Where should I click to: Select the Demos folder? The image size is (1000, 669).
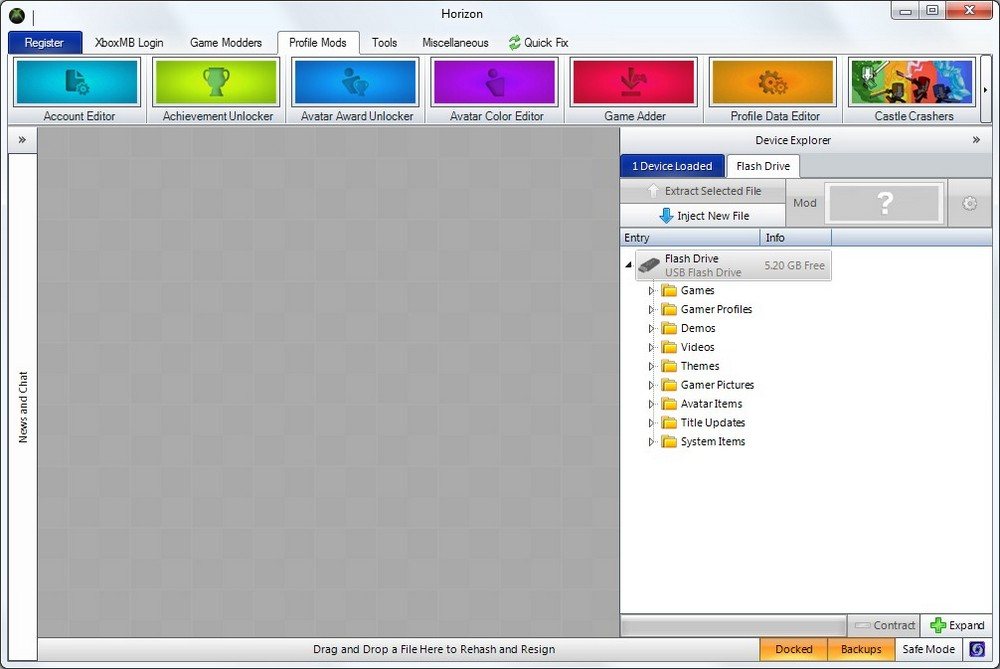689,328
